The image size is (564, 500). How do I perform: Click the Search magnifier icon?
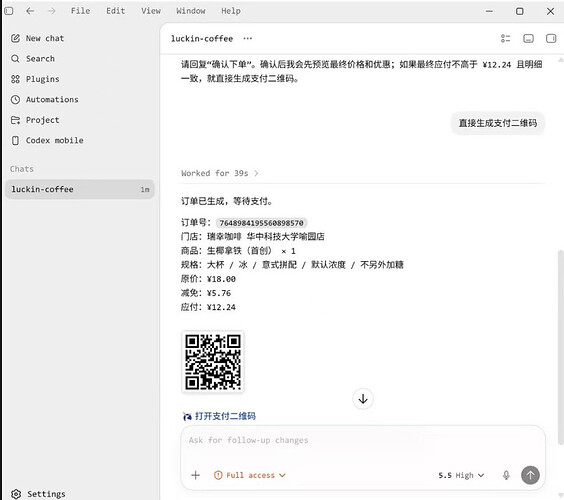pyautogui.click(x=15, y=59)
